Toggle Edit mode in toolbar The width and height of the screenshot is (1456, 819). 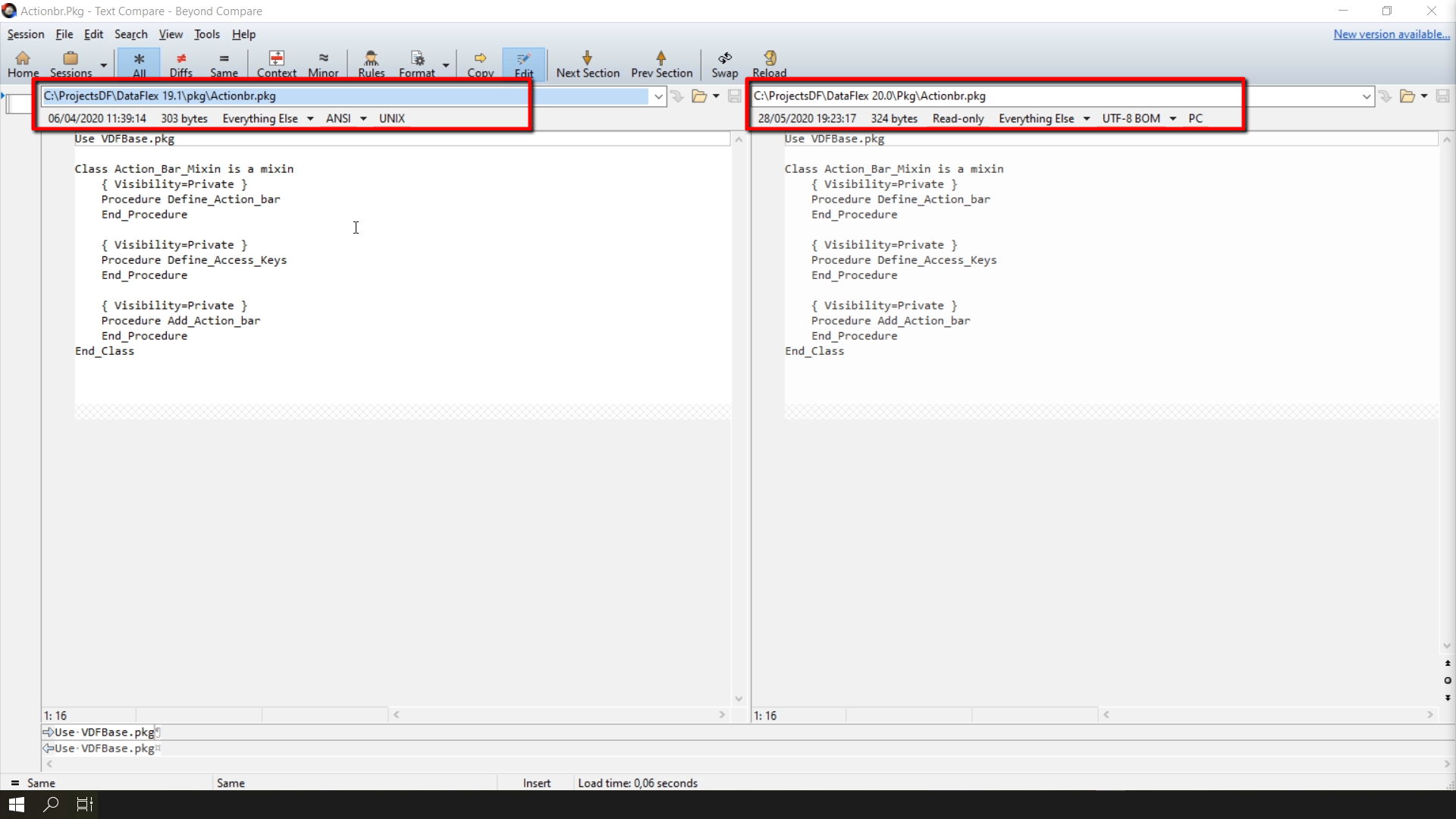523,64
